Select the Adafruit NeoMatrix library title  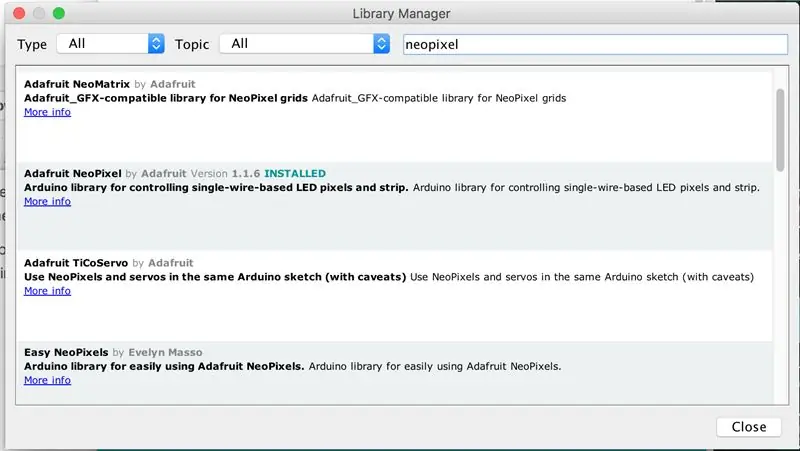[77, 84]
